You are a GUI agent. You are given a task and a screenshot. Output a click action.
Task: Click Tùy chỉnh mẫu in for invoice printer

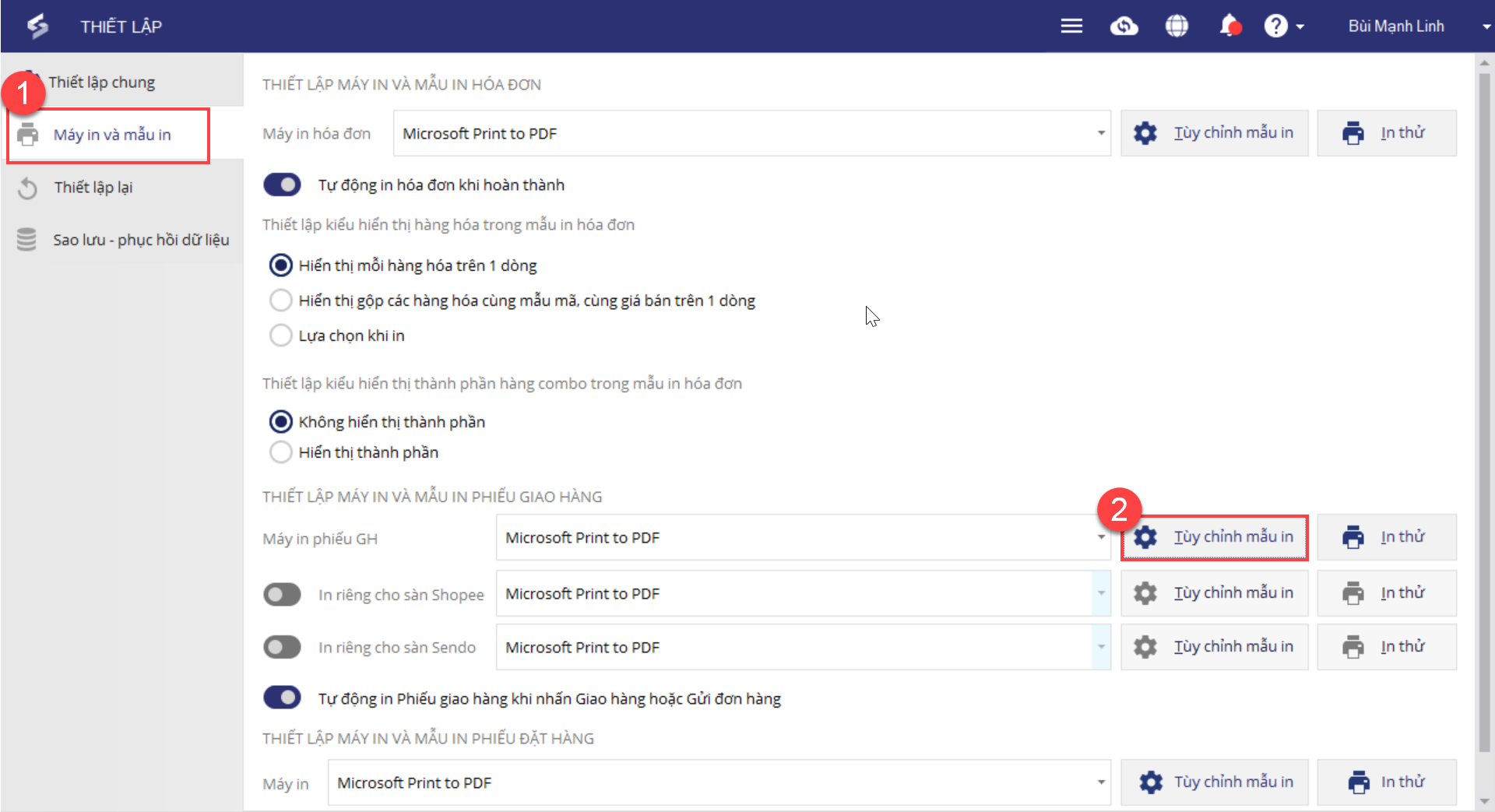coord(1215,133)
